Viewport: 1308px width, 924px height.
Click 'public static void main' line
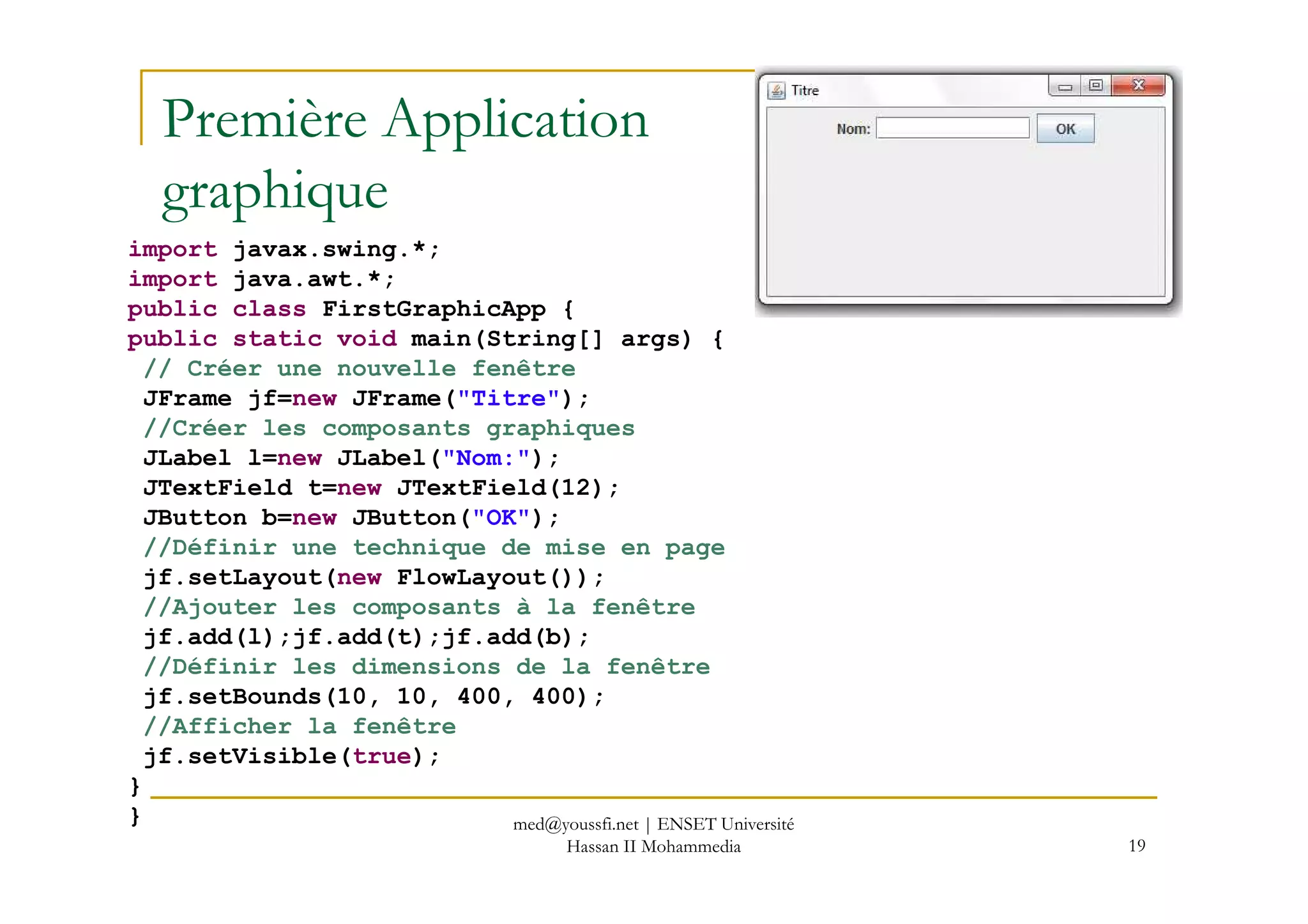tap(425, 339)
